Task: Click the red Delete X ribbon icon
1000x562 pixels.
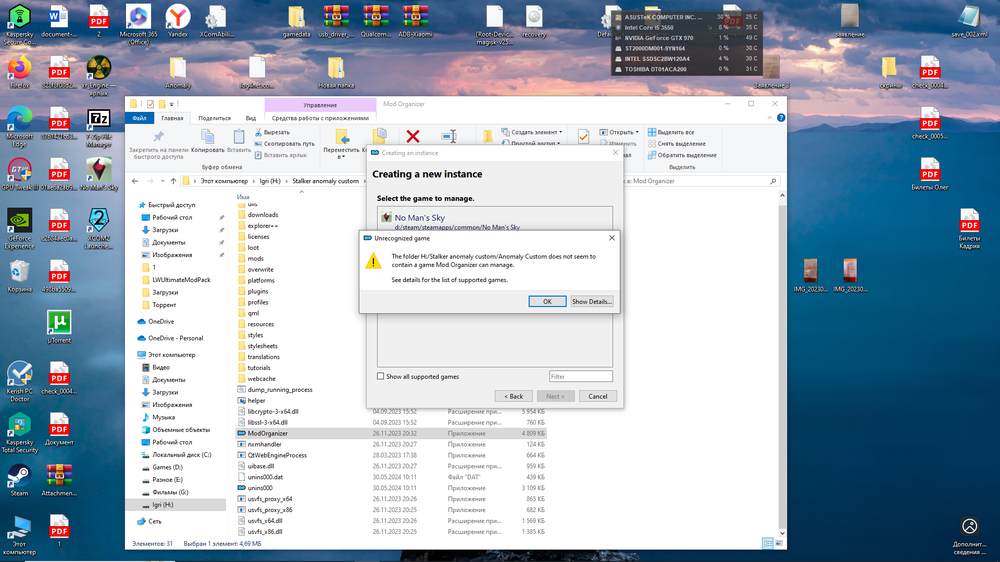Action: [x=412, y=137]
